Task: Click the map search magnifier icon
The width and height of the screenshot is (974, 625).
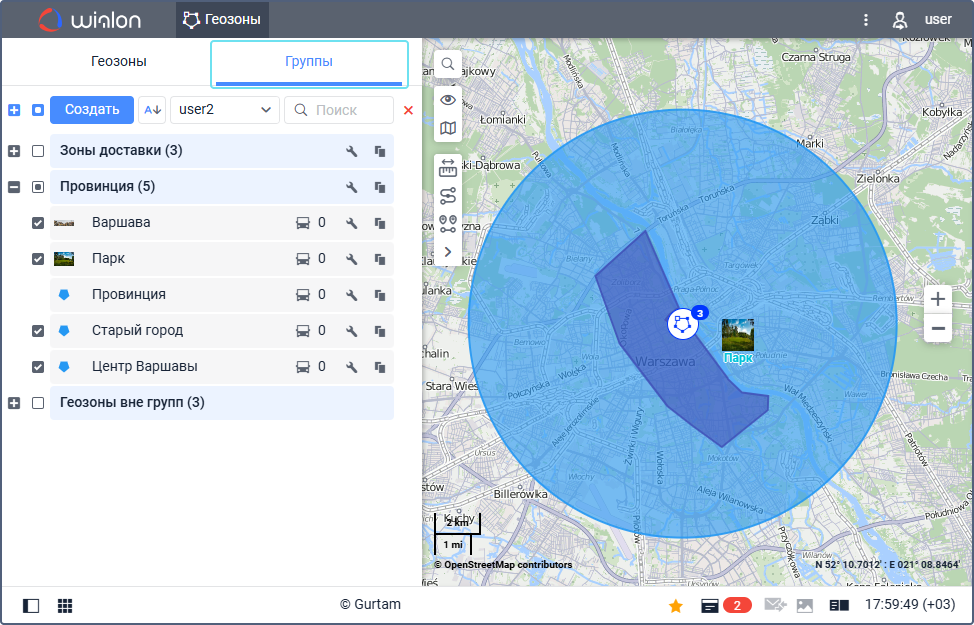Action: (448, 64)
